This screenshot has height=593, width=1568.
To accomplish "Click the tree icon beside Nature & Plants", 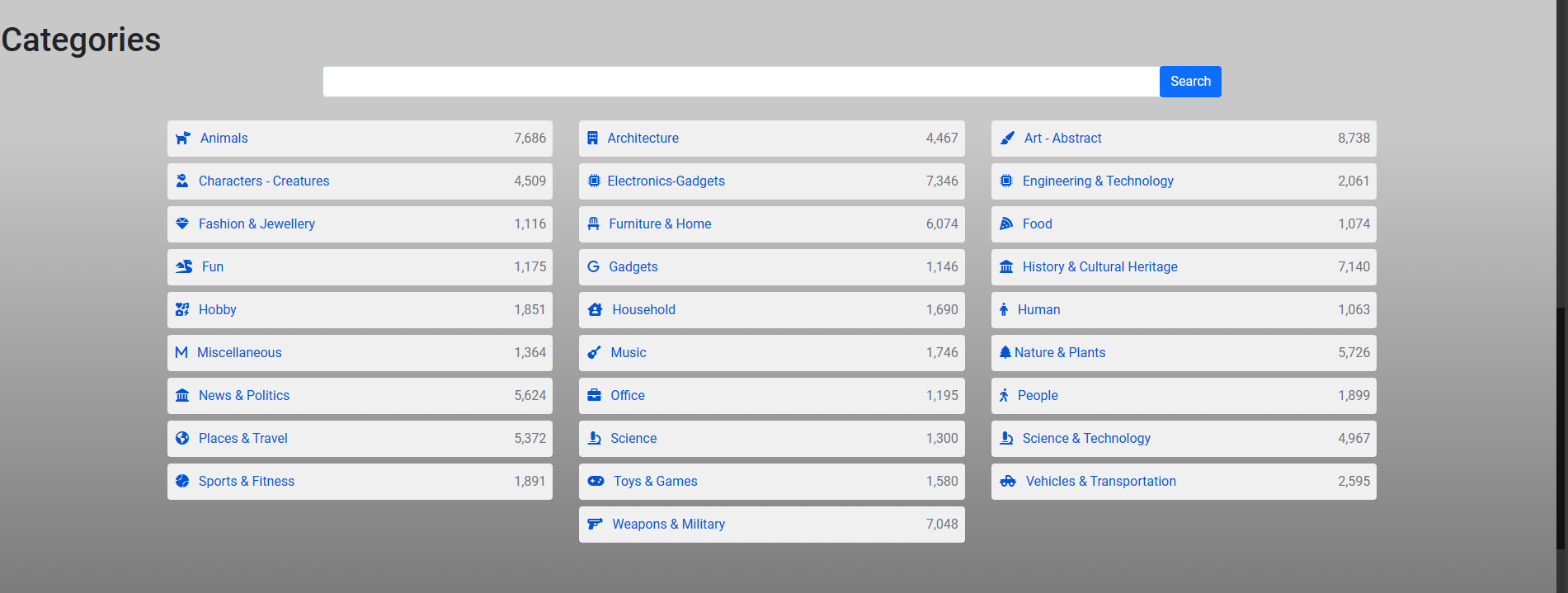I will click(1005, 353).
